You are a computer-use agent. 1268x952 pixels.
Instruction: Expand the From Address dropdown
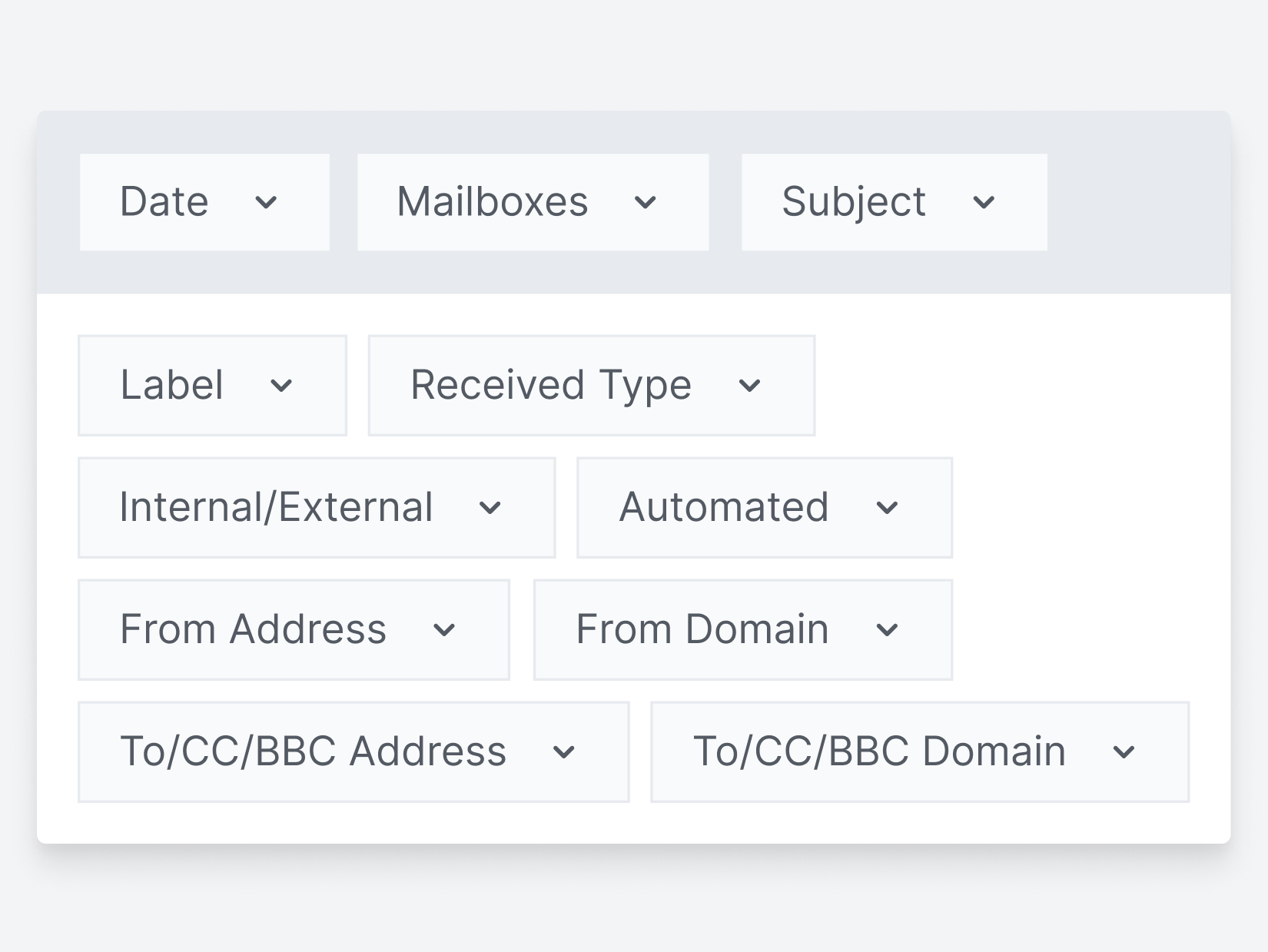pyautogui.click(x=294, y=629)
